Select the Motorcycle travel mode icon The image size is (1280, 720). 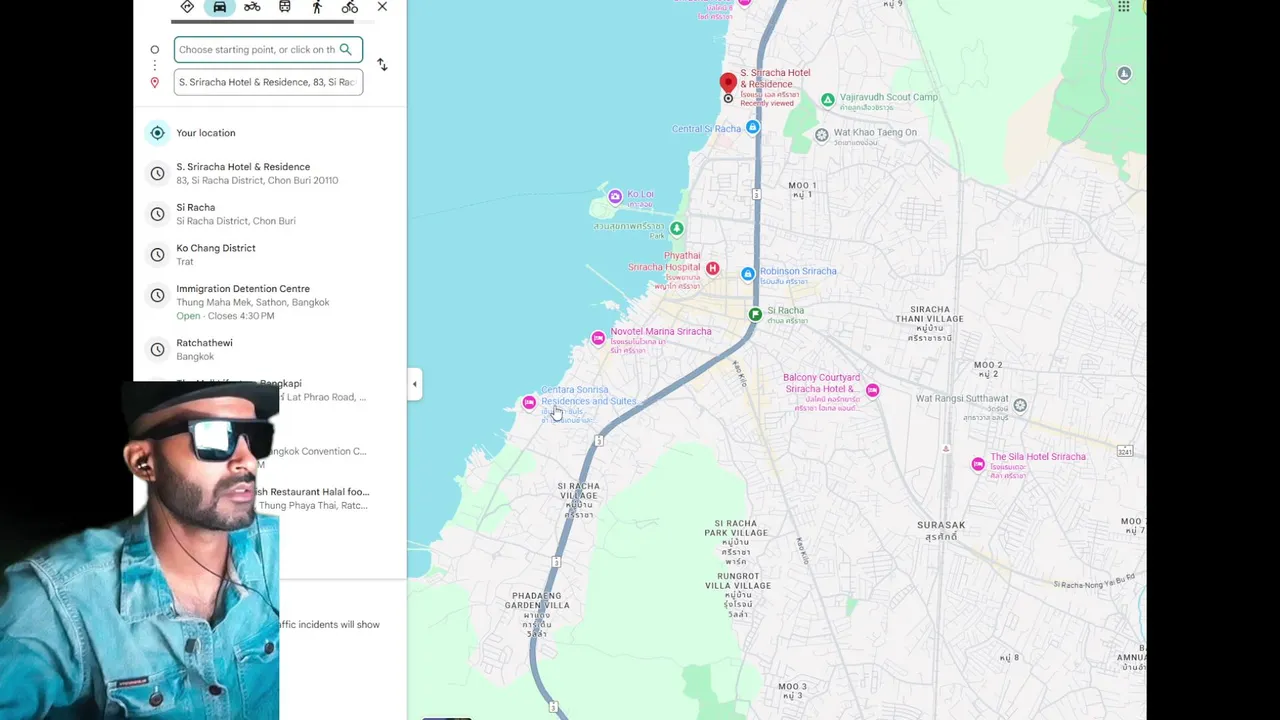pos(252,7)
